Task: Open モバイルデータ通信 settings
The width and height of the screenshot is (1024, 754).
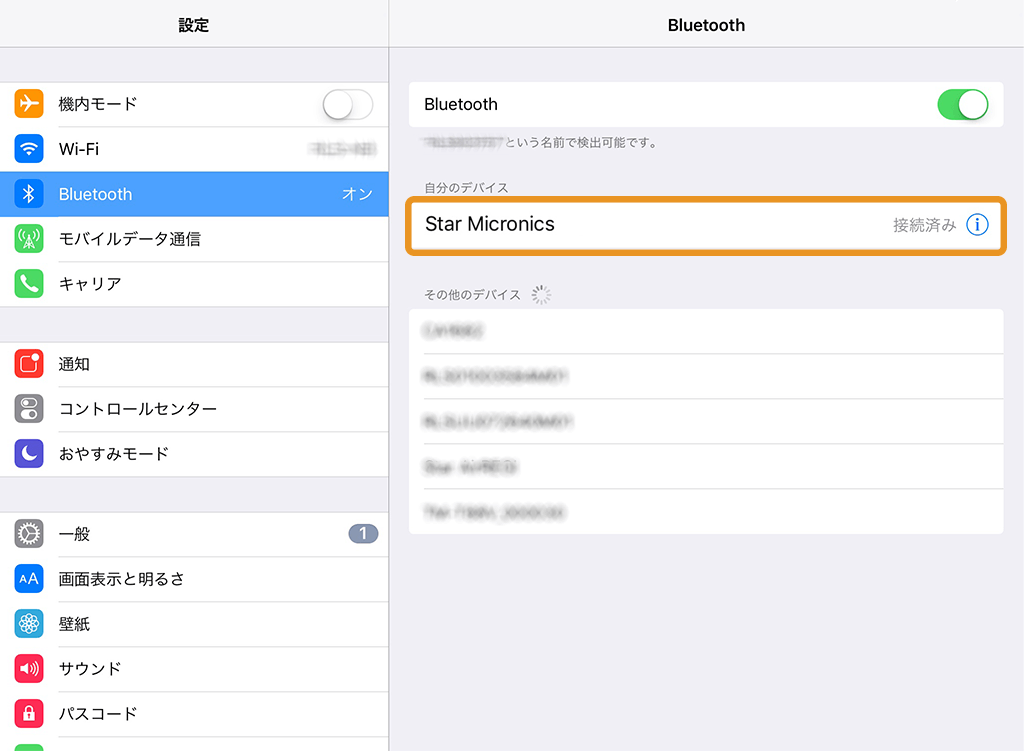Action: click(x=194, y=239)
